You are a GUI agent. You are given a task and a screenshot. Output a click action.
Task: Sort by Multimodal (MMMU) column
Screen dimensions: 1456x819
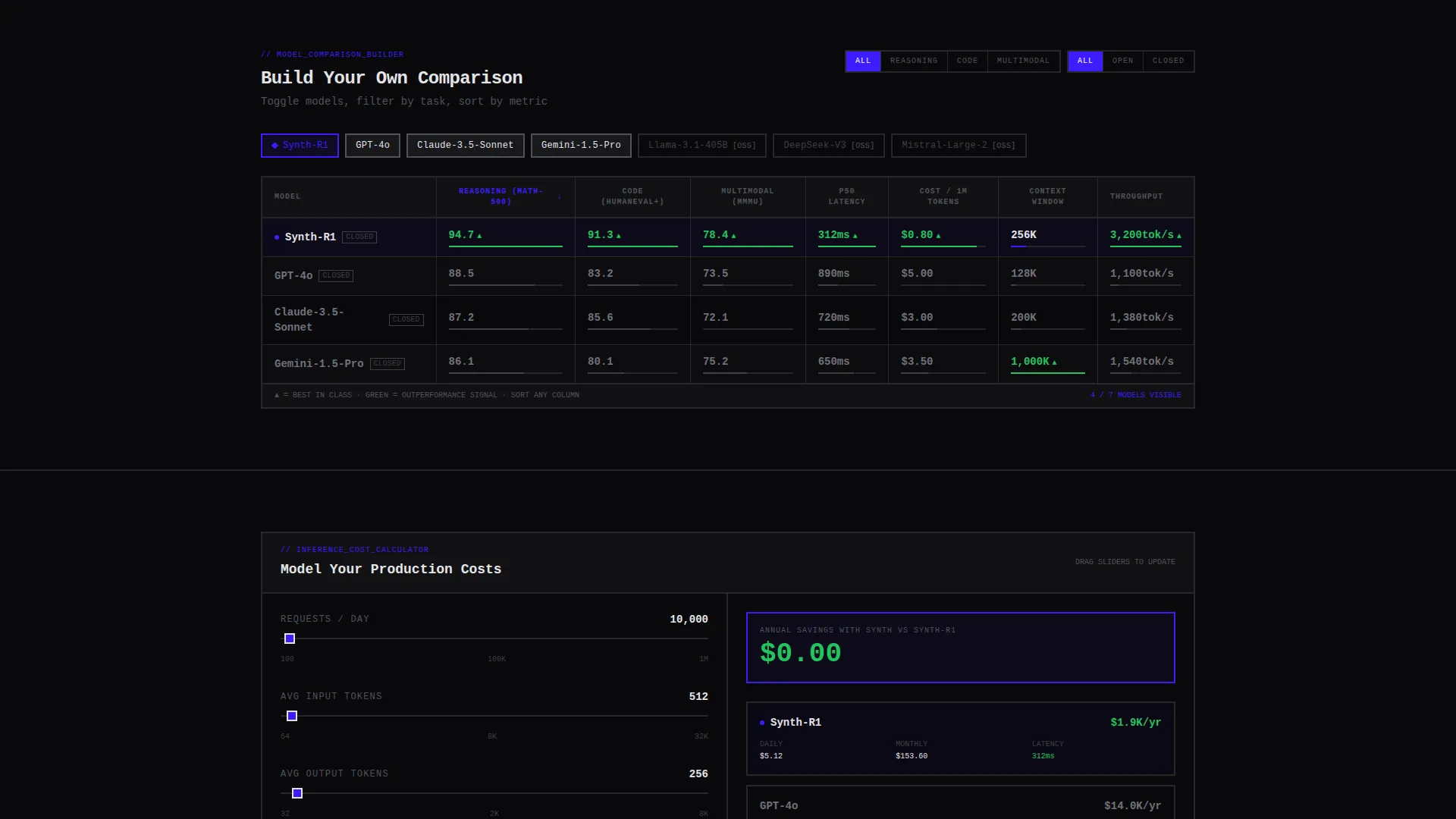(748, 197)
